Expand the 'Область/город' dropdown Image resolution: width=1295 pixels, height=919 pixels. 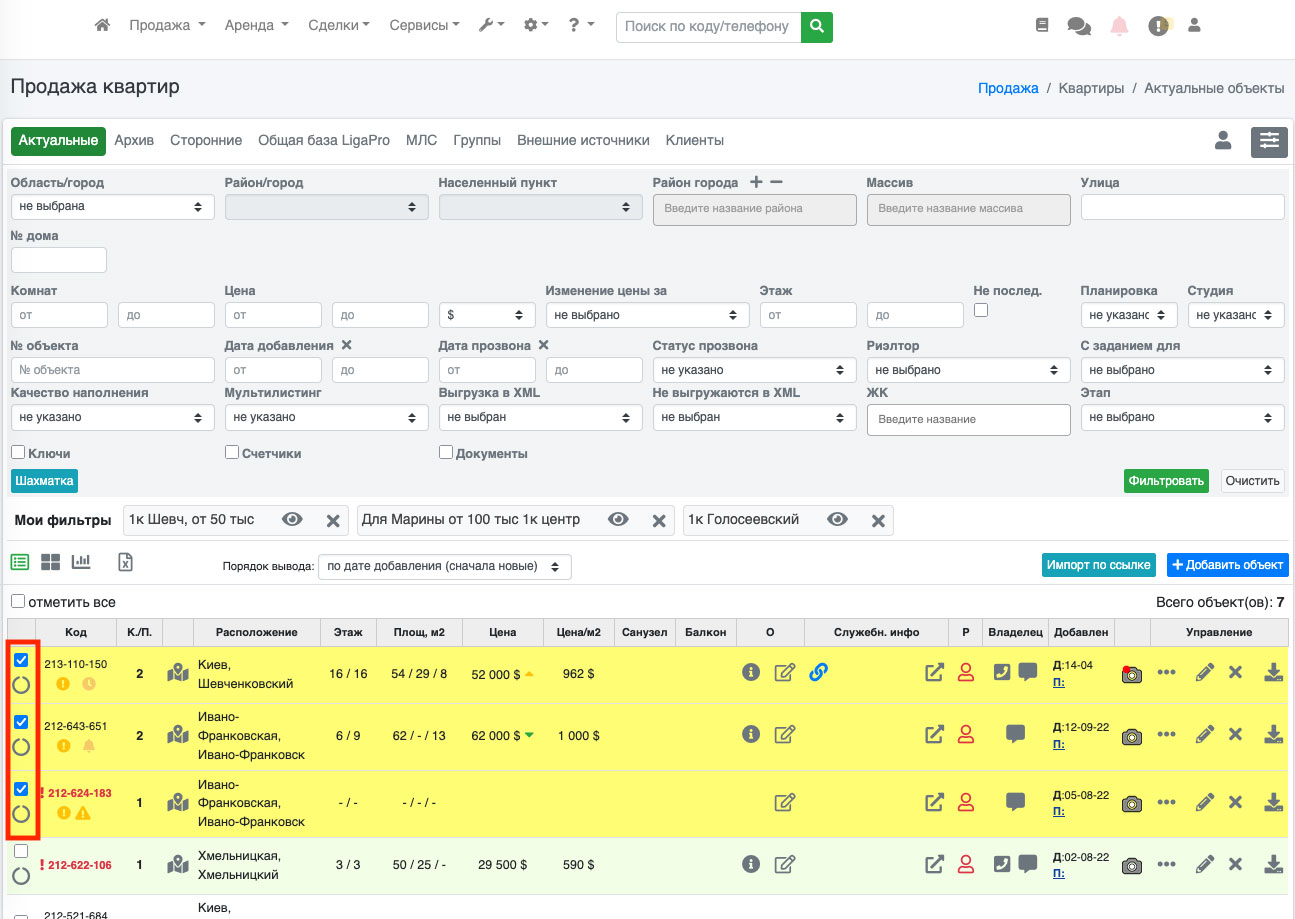point(112,207)
